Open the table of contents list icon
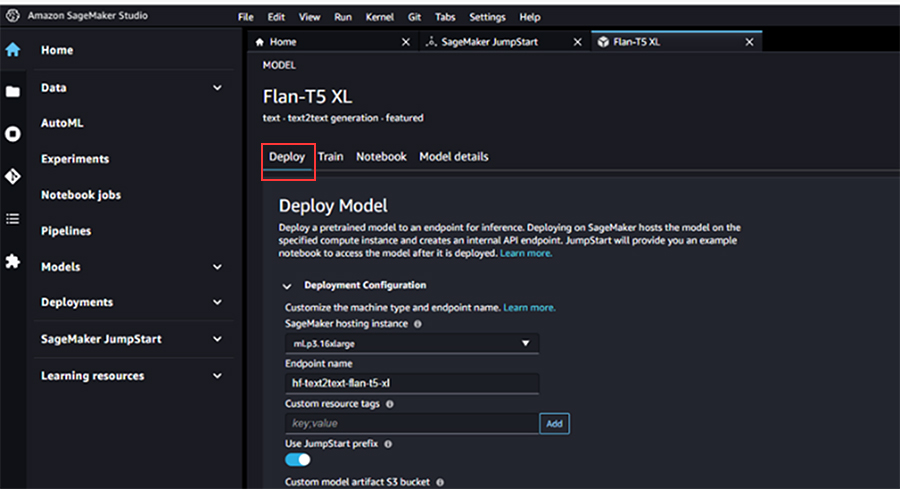Viewport: 900px width, 489px height. pos(13,219)
